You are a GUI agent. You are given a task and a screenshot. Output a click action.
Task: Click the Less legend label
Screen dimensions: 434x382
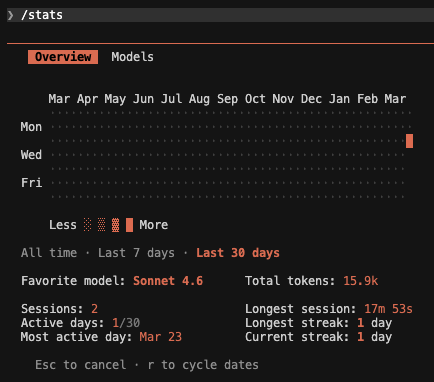click(x=63, y=225)
